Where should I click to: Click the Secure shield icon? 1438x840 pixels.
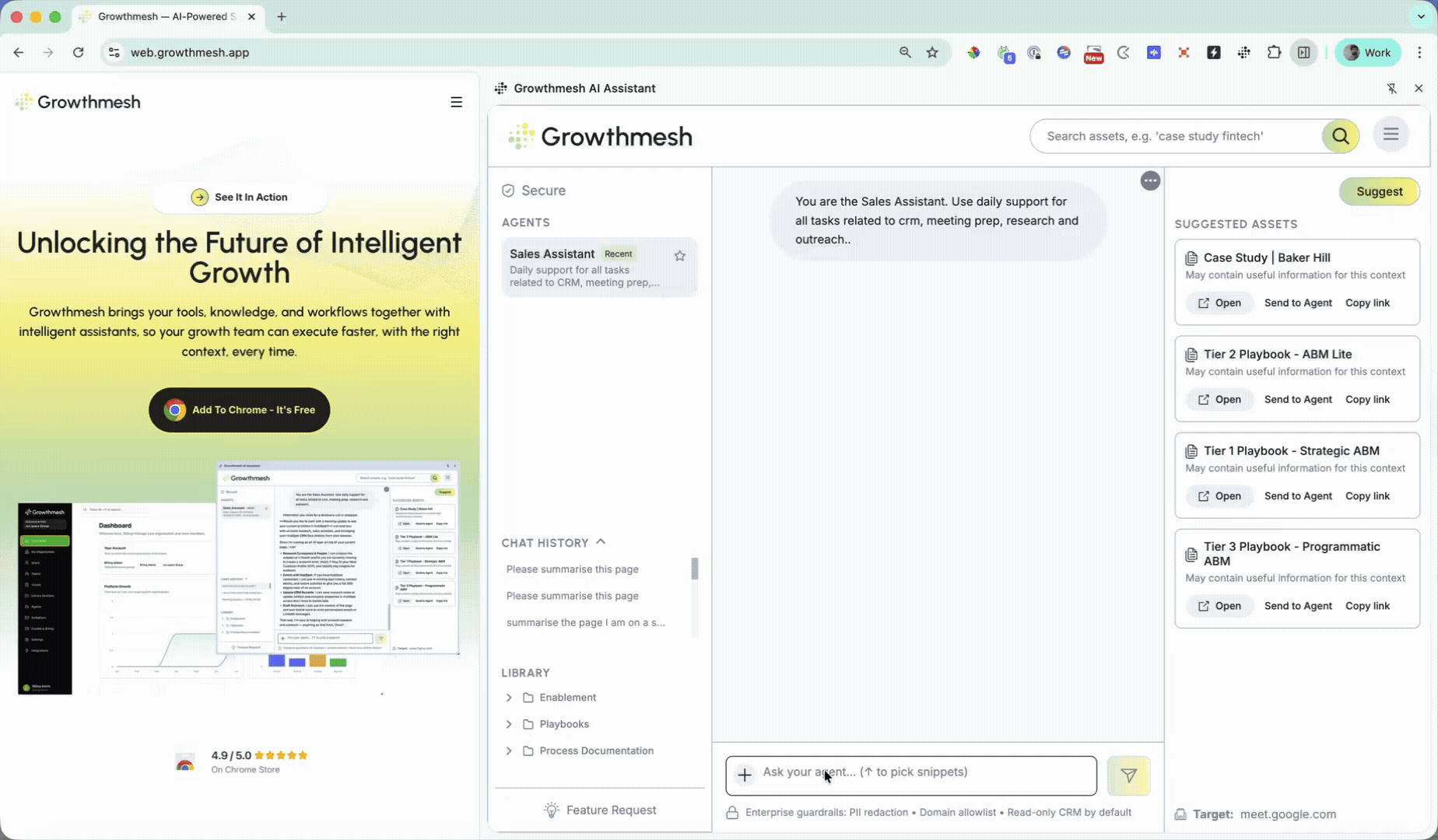click(508, 191)
